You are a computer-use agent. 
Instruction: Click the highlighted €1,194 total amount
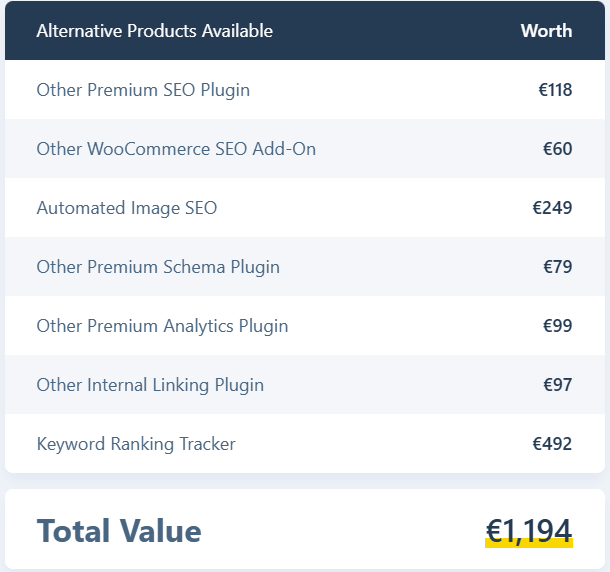pos(529,532)
